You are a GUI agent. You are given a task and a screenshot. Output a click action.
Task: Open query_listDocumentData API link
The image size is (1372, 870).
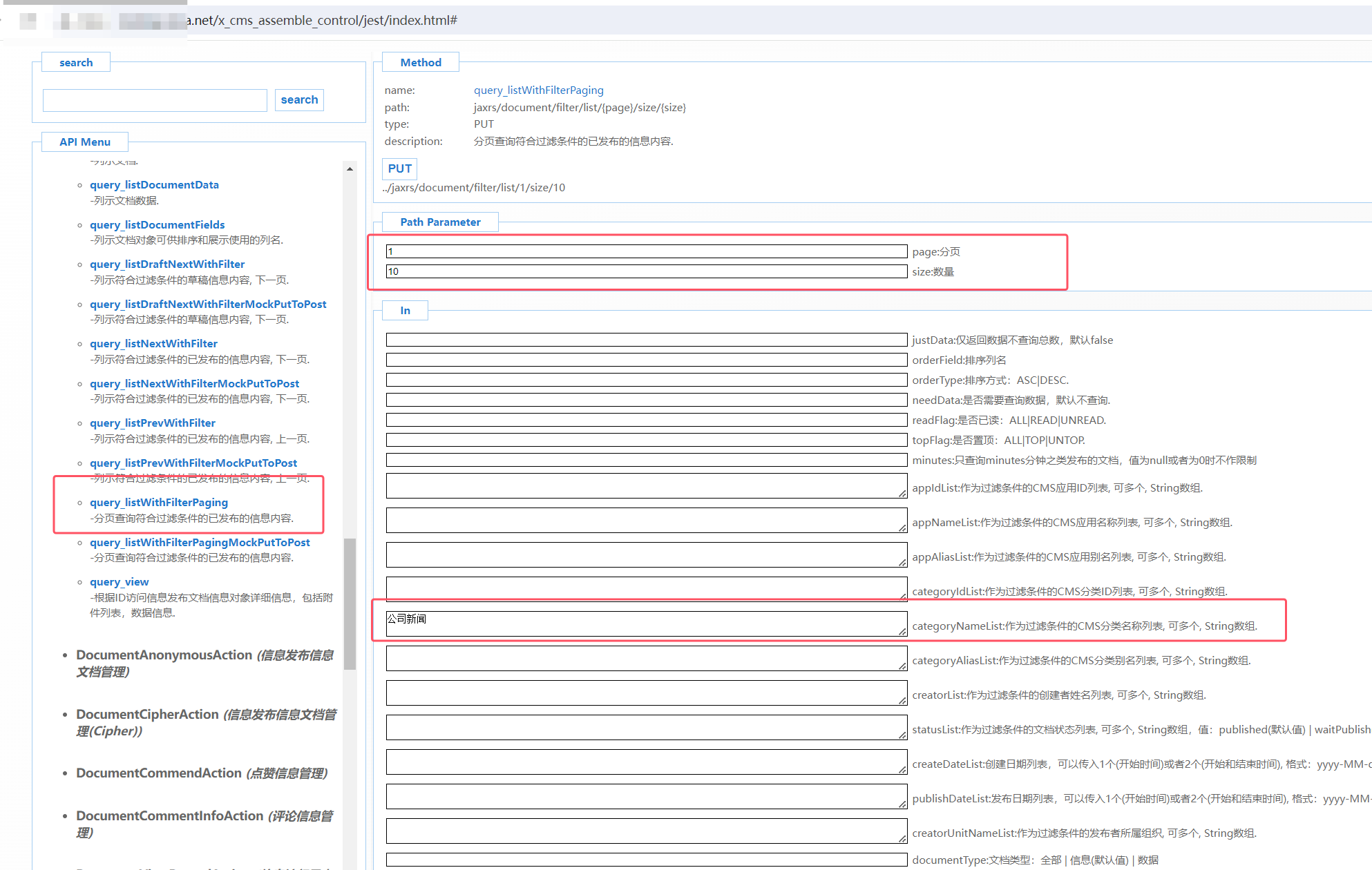pos(154,185)
